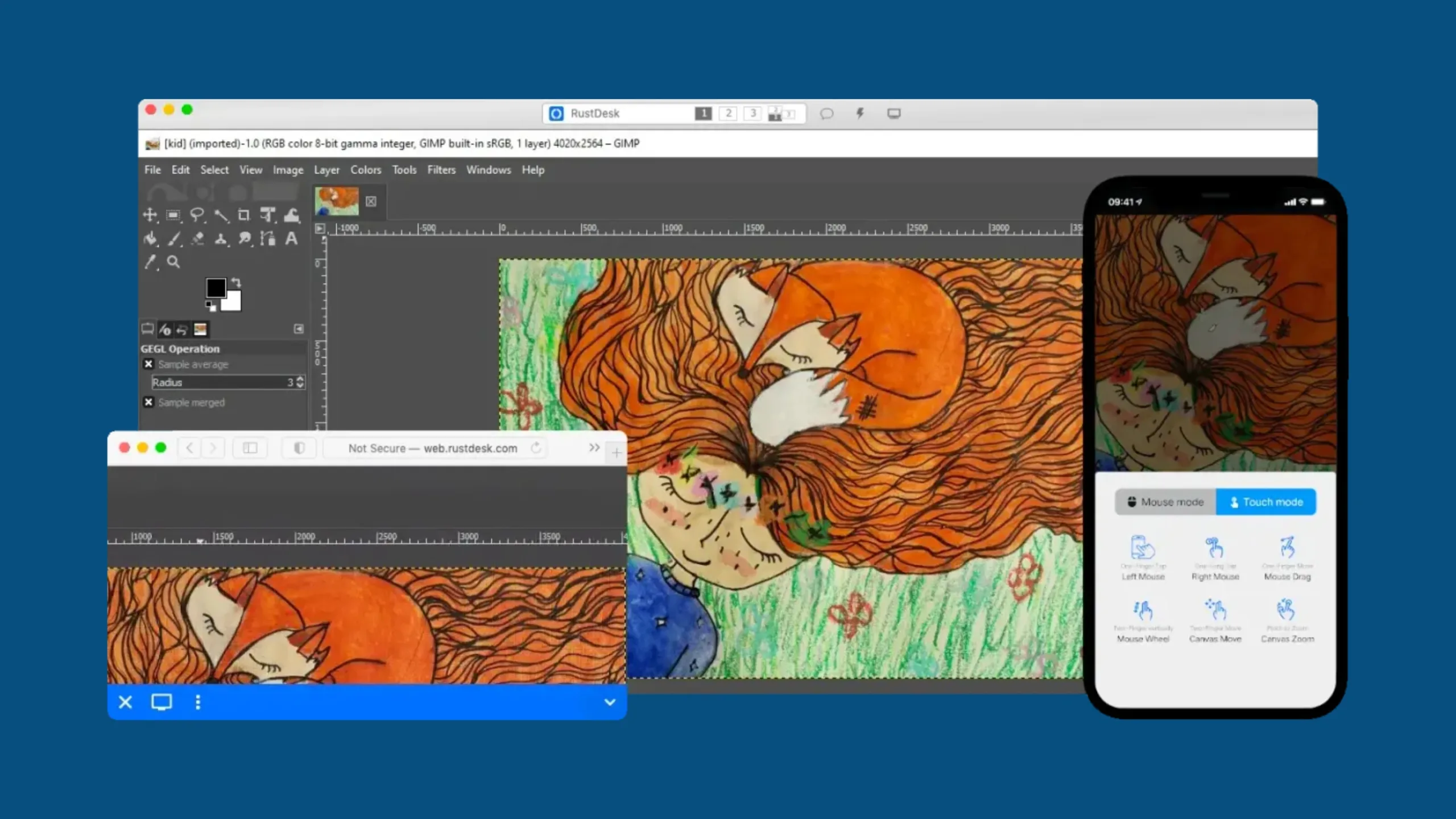Screen dimensions: 1456x819
Task: Go back in Safari web client window
Action: (x=189, y=448)
